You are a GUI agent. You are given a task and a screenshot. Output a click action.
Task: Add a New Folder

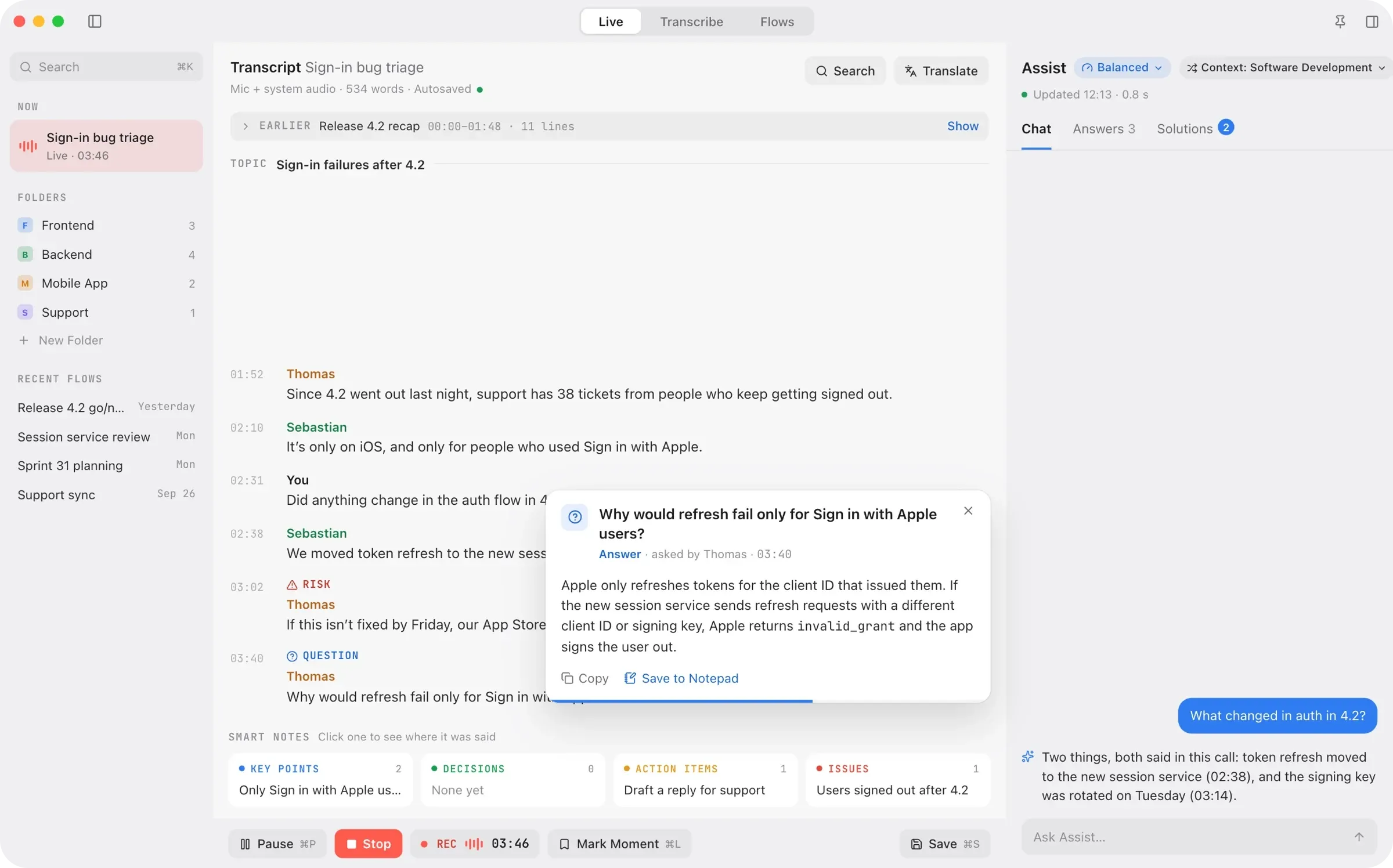coord(60,340)
